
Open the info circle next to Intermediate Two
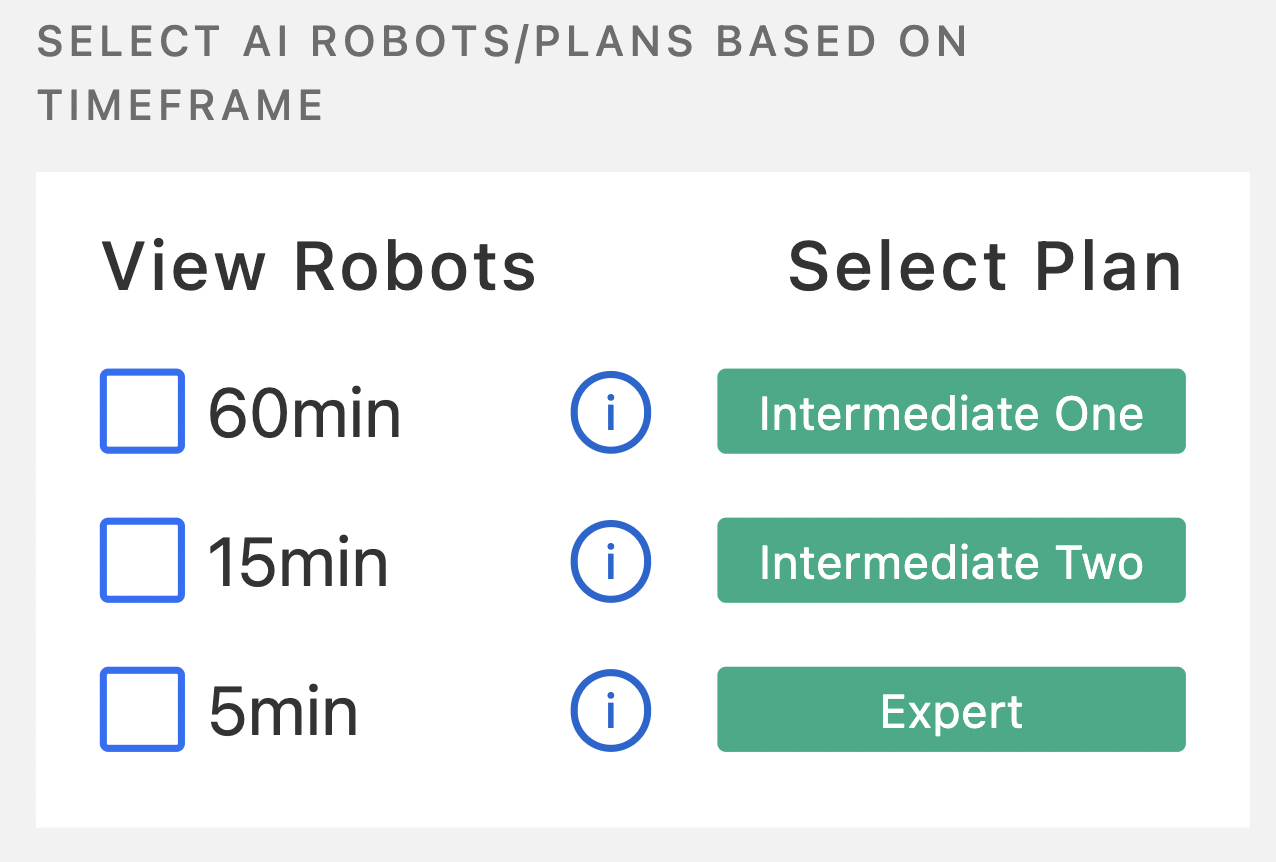pos(611,561)
